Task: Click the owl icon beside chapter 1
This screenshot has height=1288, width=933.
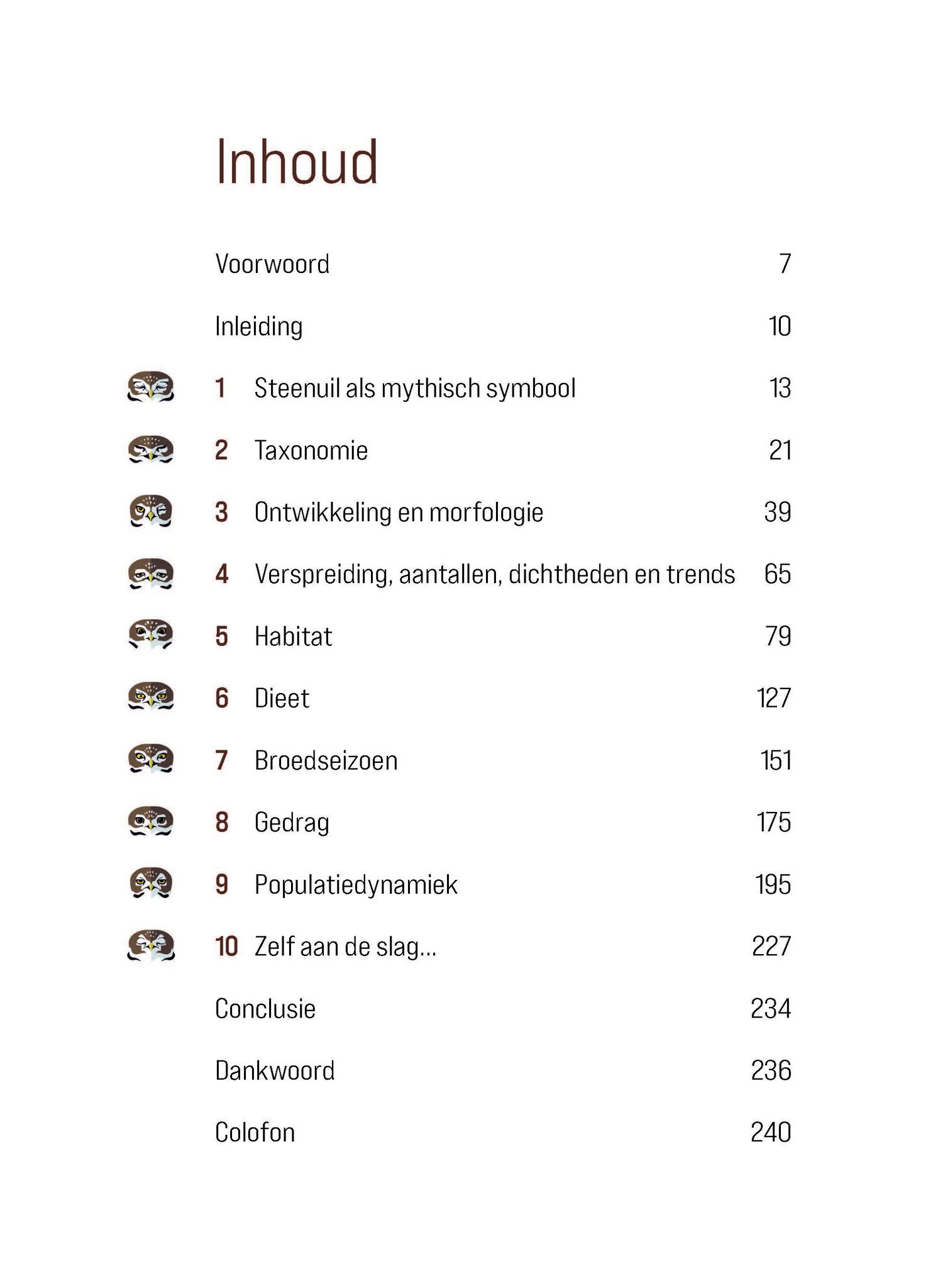Action: pyautogui.click(x=151, y=387)
